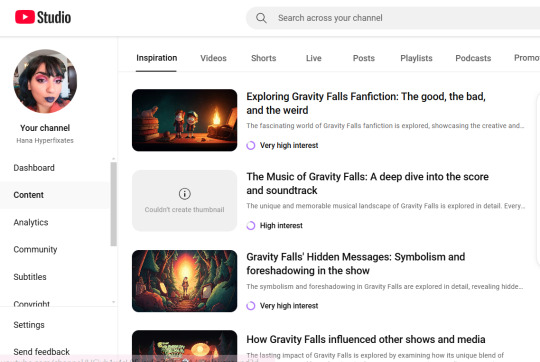Viewport: 540px width, 362px height.
Task: Switch to the Promotions tab
Action: 527,58
